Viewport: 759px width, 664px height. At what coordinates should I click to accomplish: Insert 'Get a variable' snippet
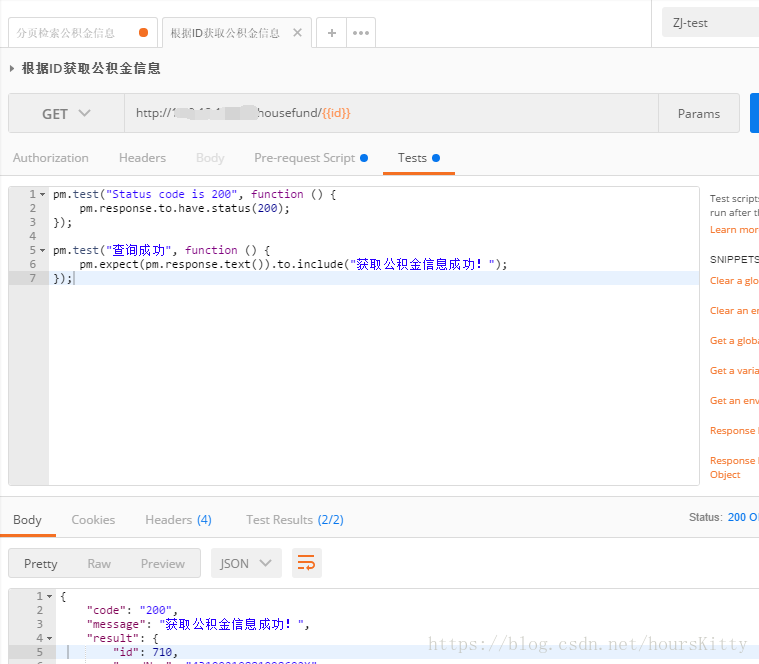[x=734, y=371]
